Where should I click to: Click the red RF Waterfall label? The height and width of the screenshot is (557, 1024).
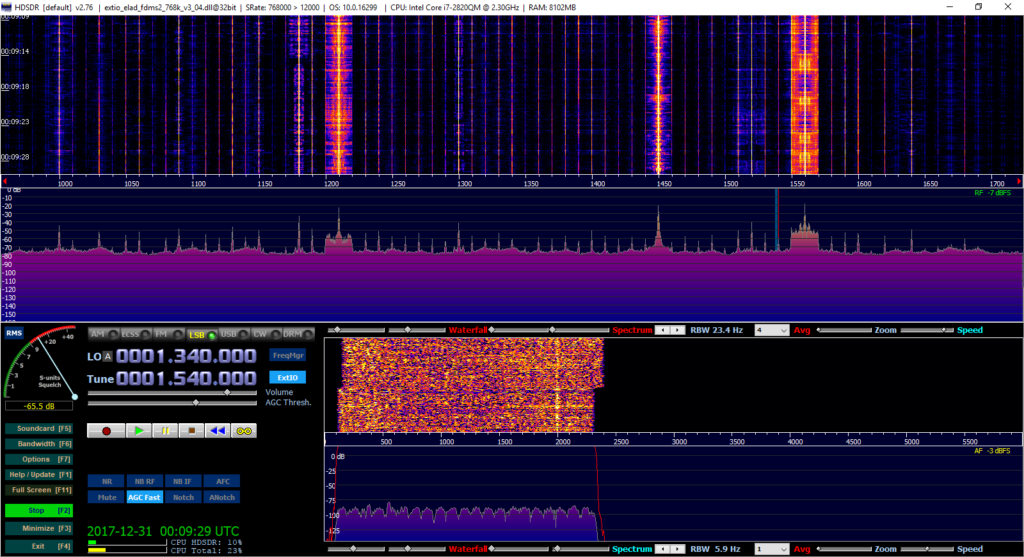point(468,330)
